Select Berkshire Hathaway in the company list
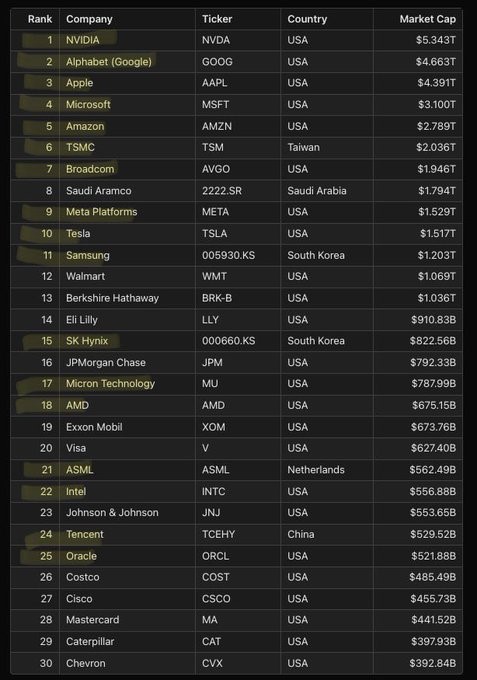This screenshot has width=477, height=680. pos(112,298)
